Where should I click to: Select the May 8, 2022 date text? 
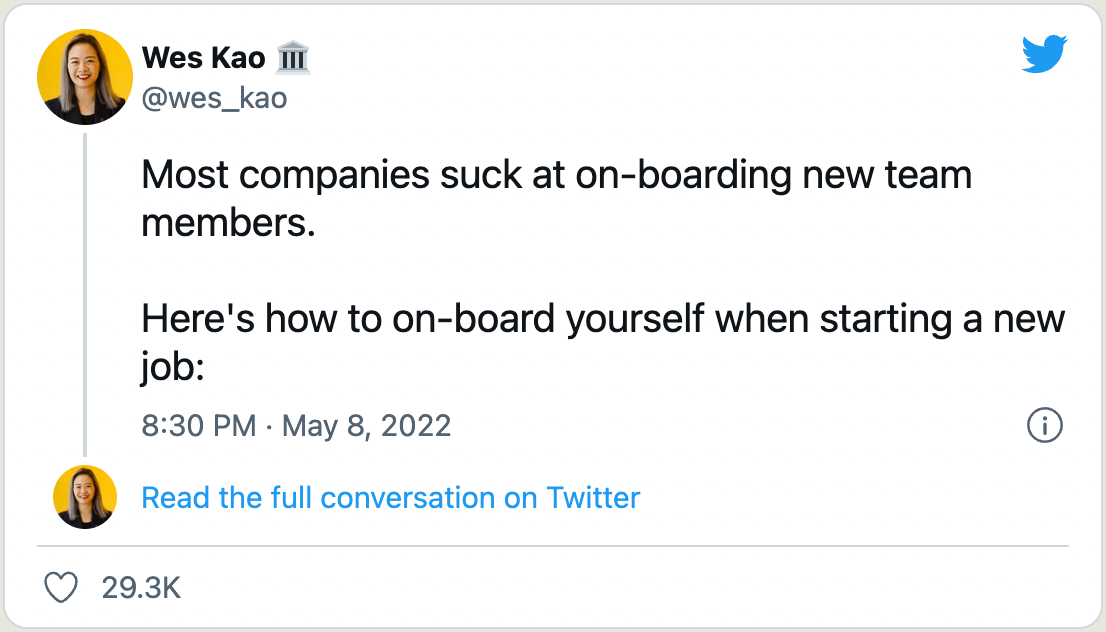tap(367, 426)
